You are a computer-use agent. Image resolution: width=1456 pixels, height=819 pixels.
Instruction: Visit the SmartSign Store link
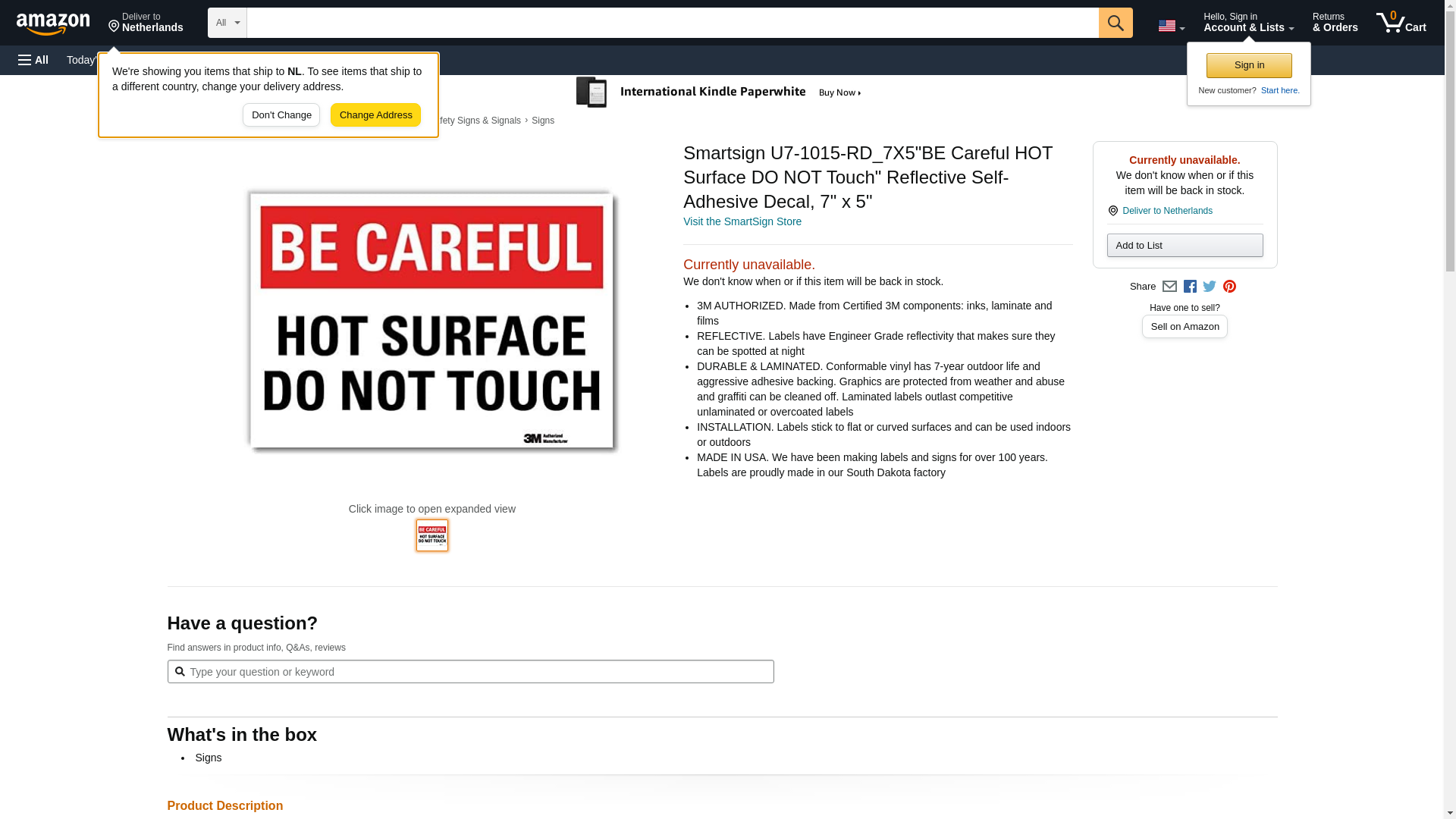(x=742, y=222)
